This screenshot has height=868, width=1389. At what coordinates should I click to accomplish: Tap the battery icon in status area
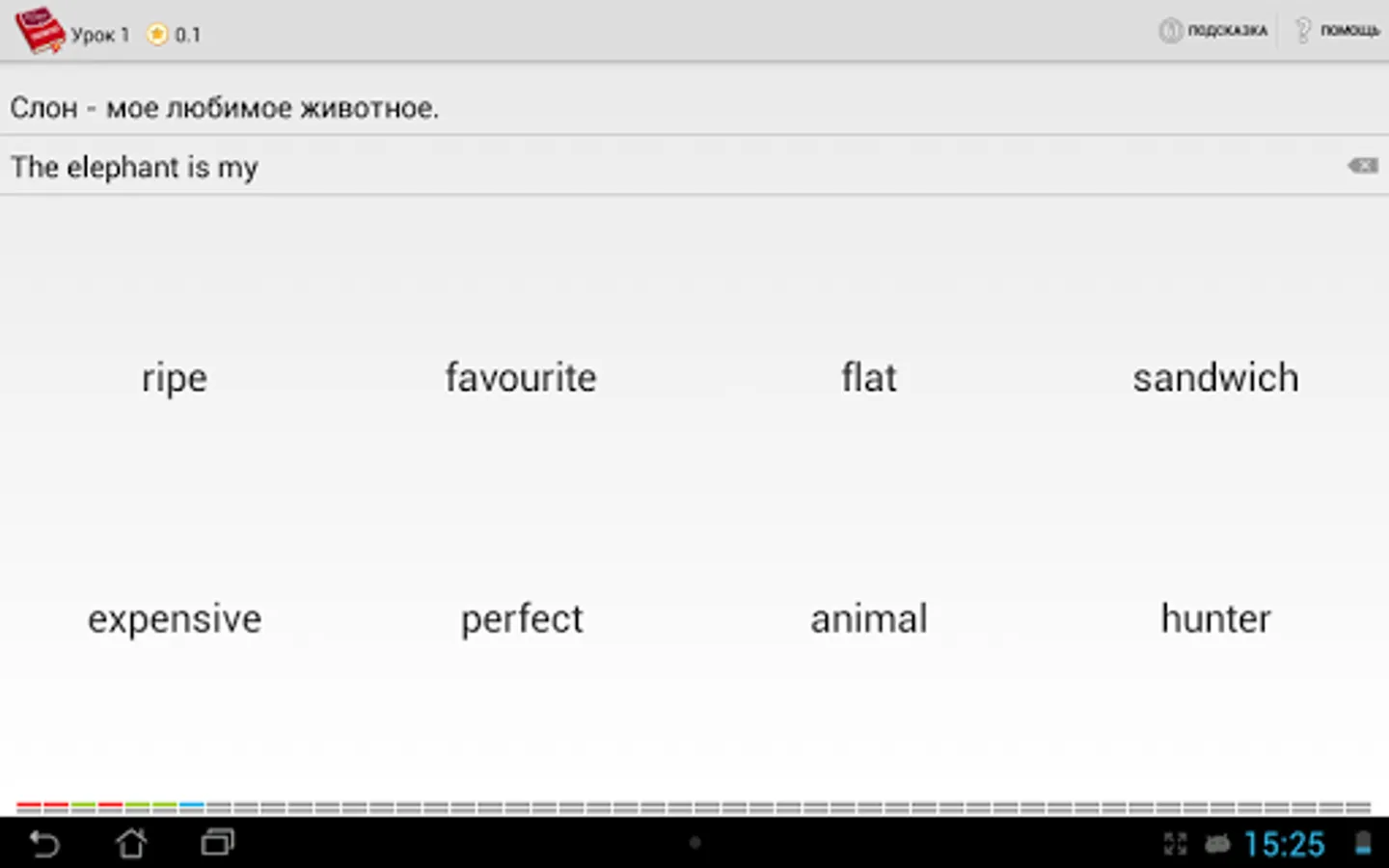pyautogui.click(x=1362, y=845)
